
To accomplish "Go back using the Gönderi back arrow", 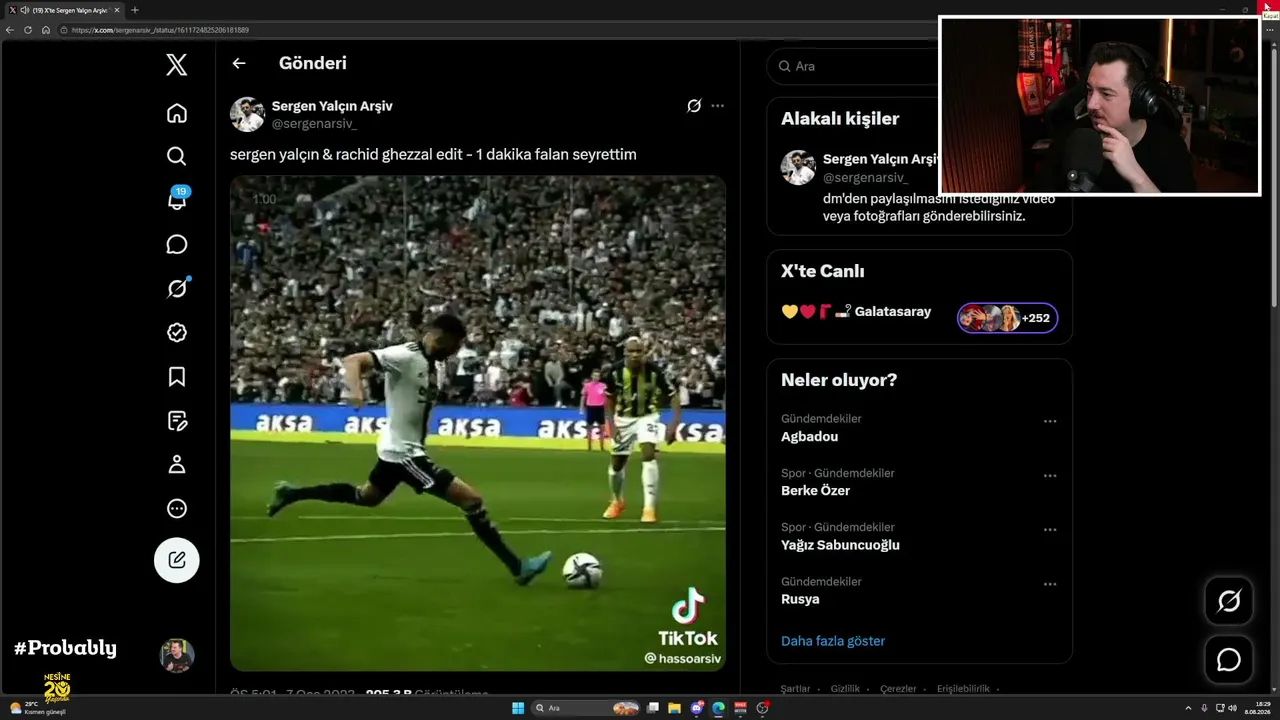I will (239, 63).
